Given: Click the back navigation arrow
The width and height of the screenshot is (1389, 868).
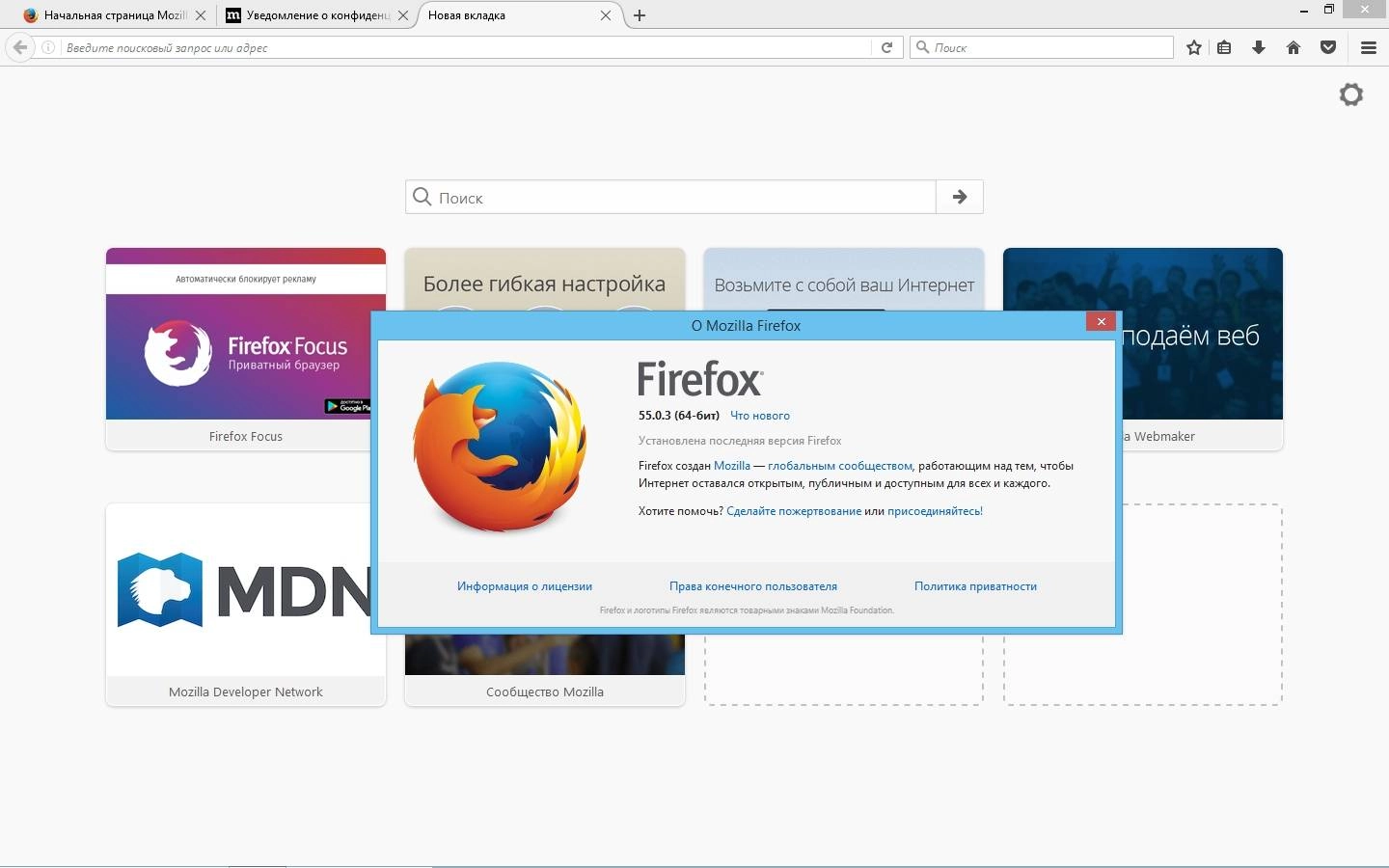Looking at the screenshot, I should 20,47.
